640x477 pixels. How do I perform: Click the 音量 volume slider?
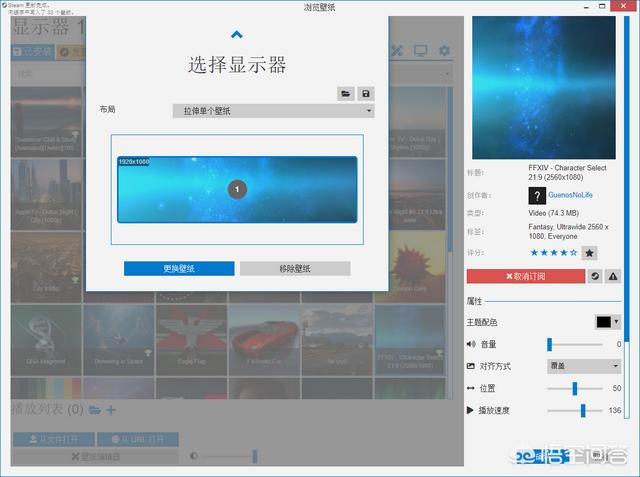click(x=575, y=344)
